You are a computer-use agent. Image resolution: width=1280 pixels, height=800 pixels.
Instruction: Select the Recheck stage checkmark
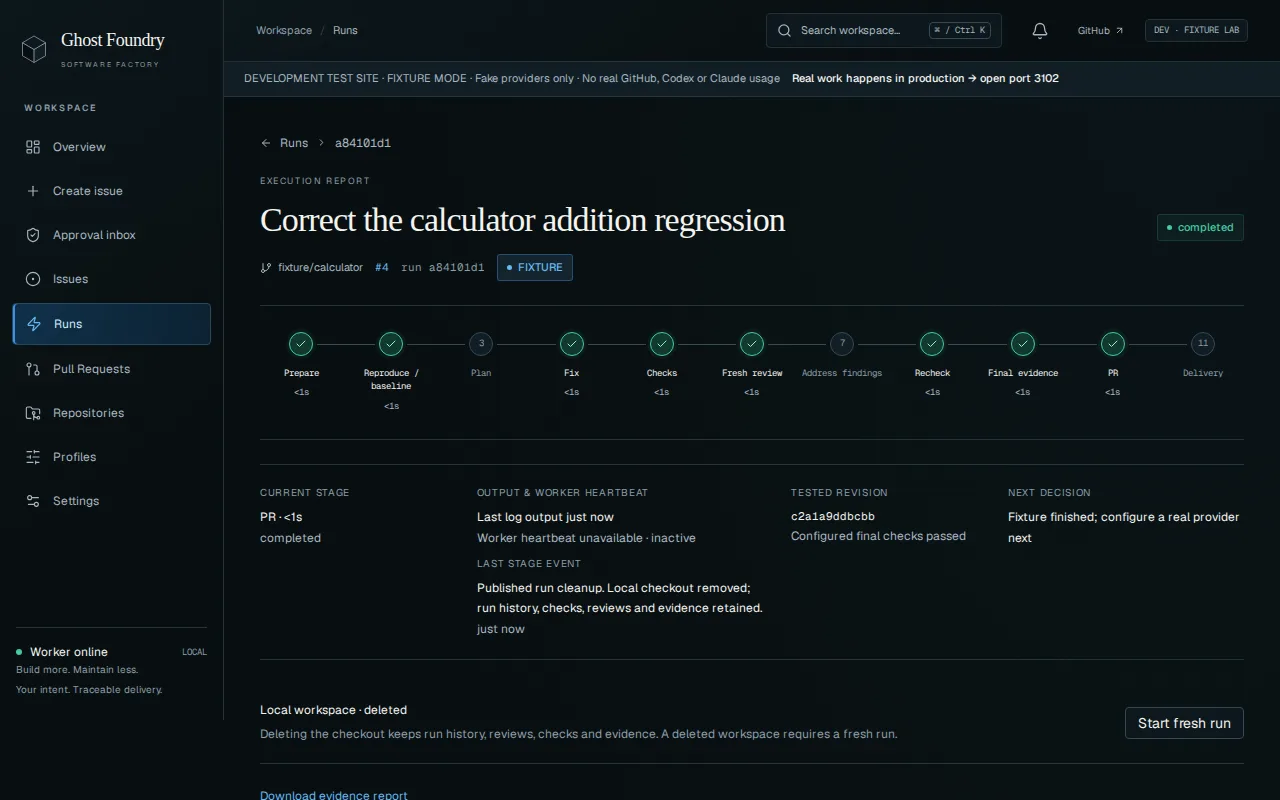932,344
